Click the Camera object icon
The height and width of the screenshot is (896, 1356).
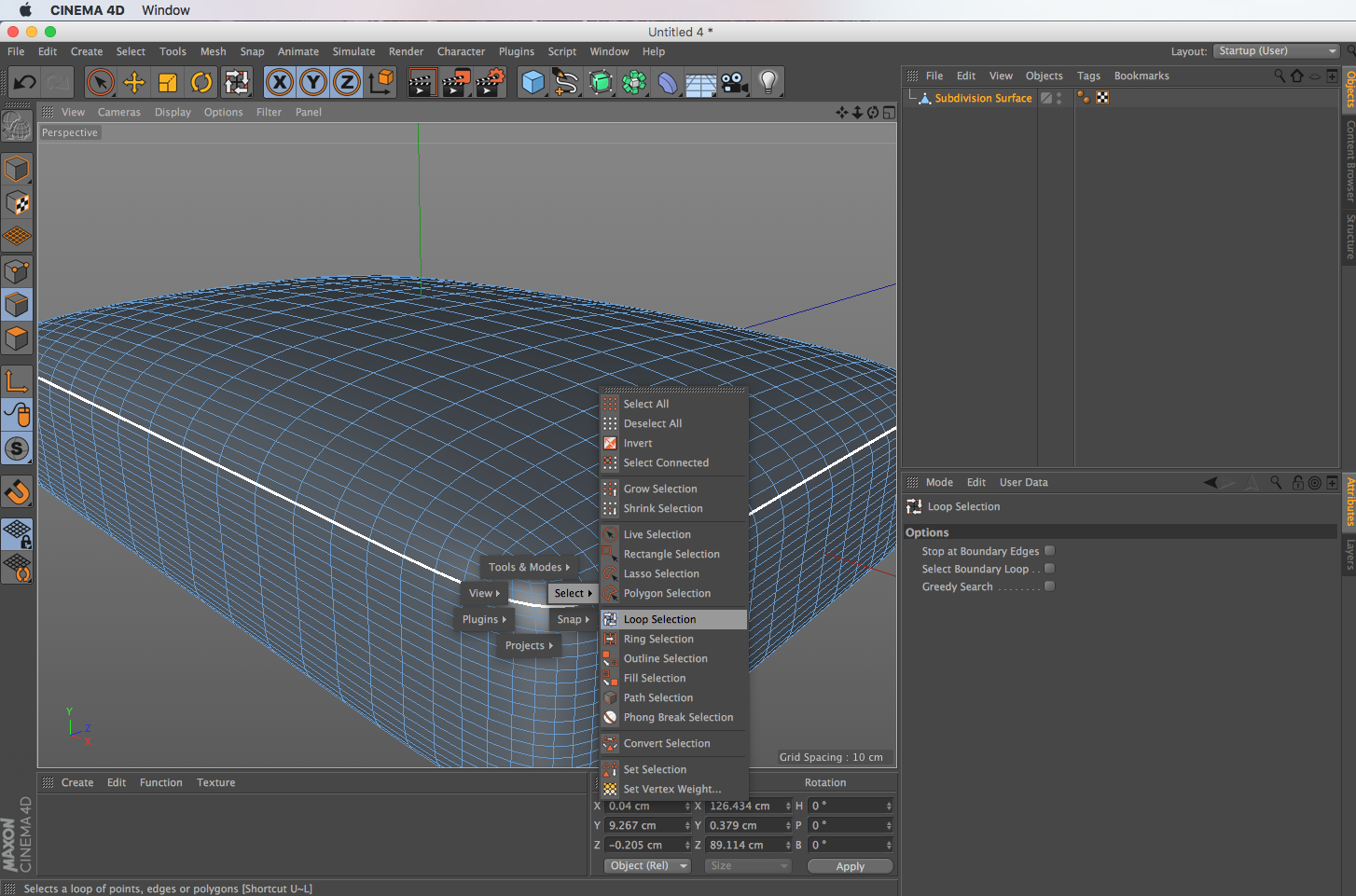click(x=735, y=83)
